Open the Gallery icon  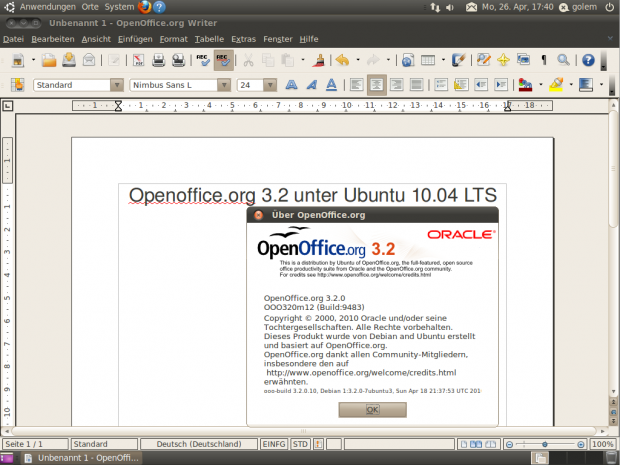(523, 60)
